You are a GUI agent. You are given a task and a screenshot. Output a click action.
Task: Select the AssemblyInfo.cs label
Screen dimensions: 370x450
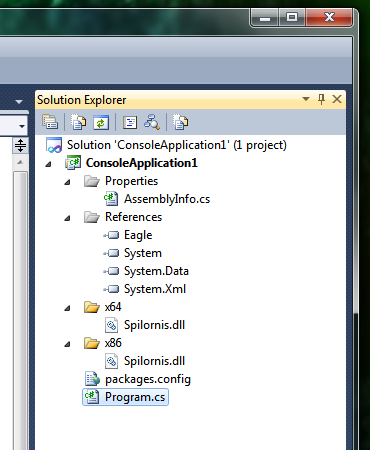167,199
